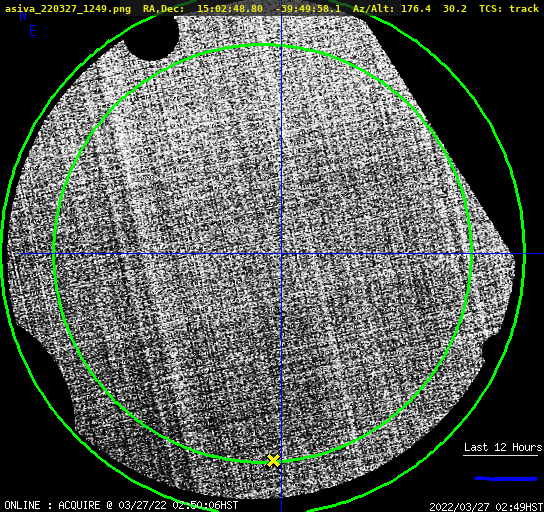Click the Az/Alt label in header
Viewport: 544px width, 512px height.
[374, 8]
